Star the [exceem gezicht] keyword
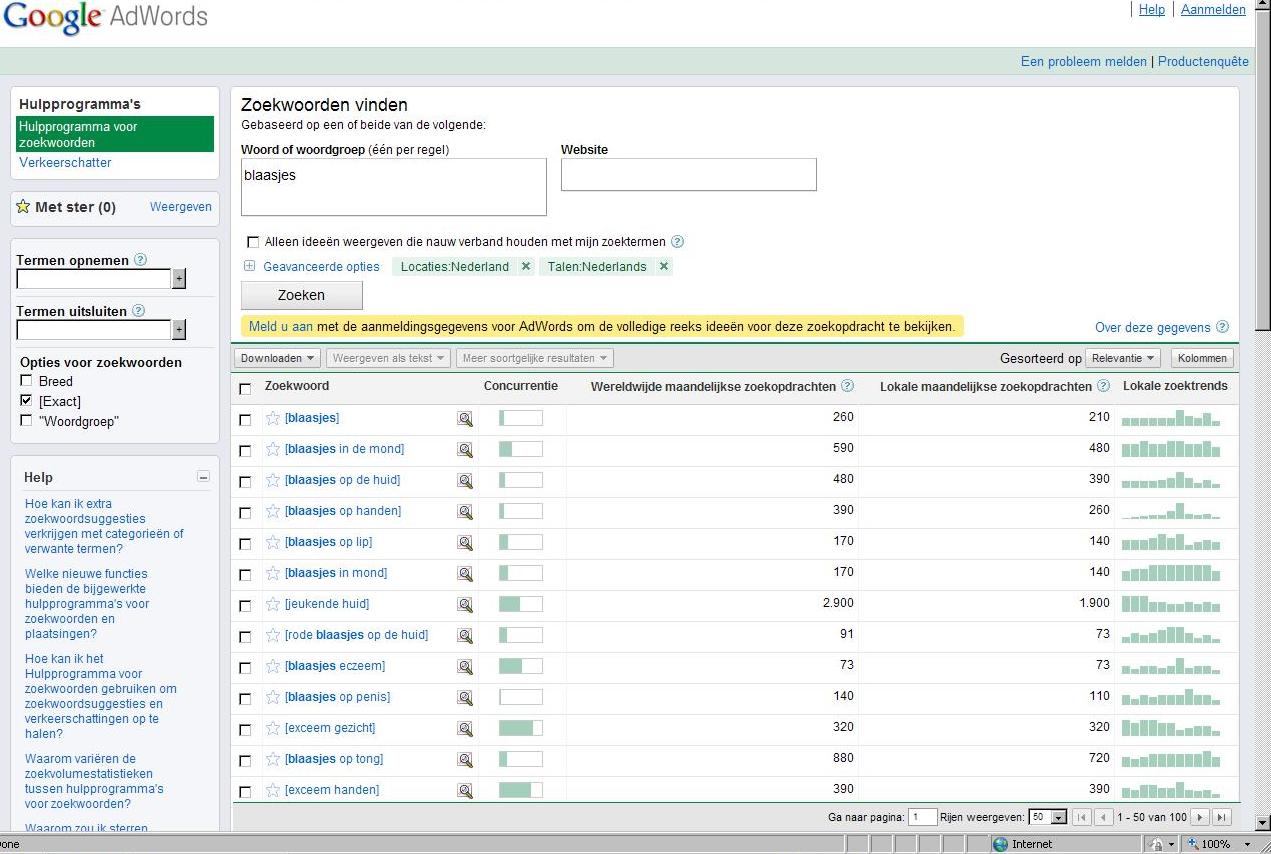 click(273, 728)
